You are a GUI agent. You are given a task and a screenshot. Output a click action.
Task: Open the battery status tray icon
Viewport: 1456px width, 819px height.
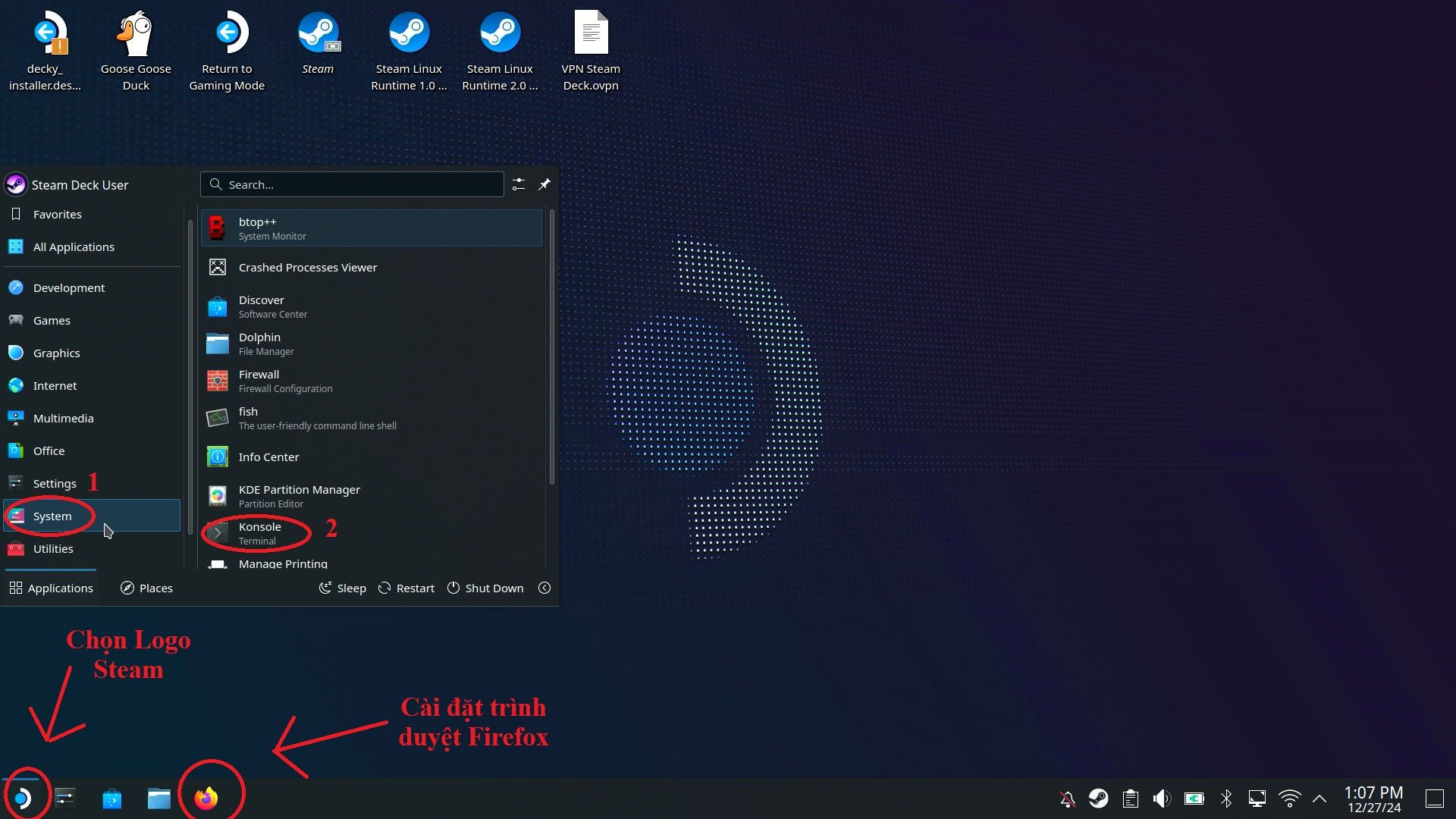point(1194,799)
